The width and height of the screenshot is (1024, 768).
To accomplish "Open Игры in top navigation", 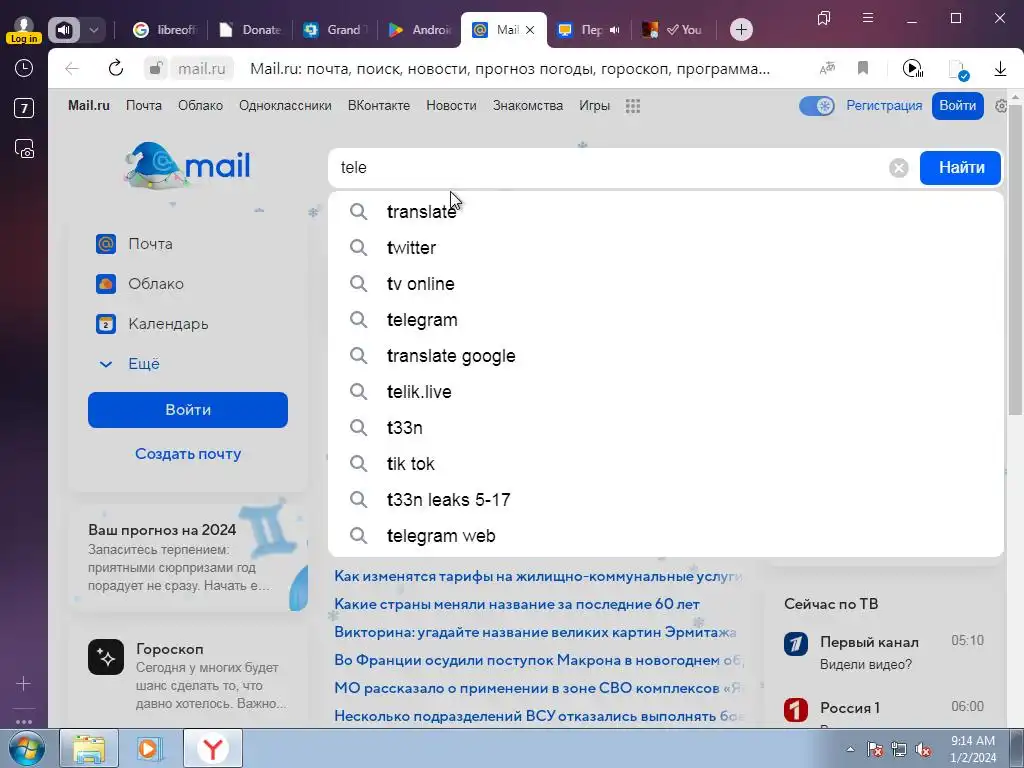I will pos(594,106).
